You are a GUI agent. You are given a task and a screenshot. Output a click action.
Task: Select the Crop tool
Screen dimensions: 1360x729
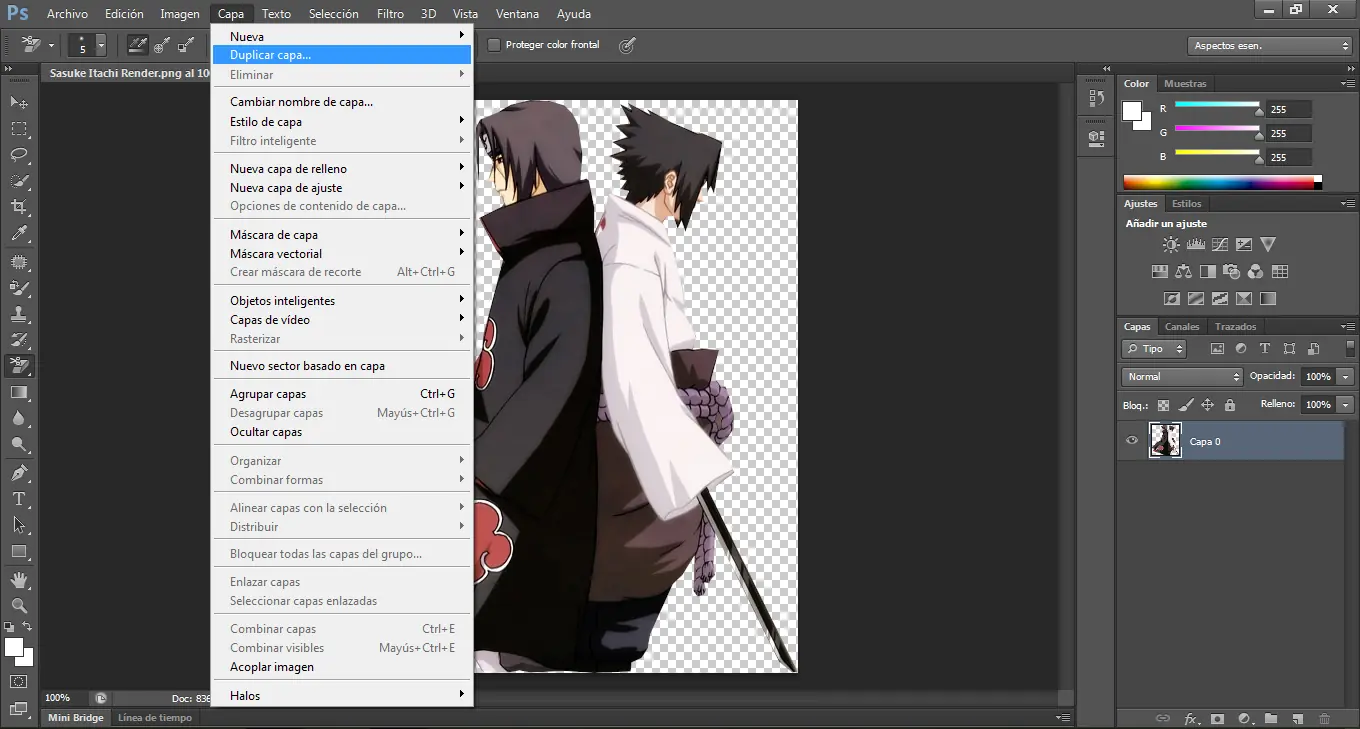click(x=19, y=207)
